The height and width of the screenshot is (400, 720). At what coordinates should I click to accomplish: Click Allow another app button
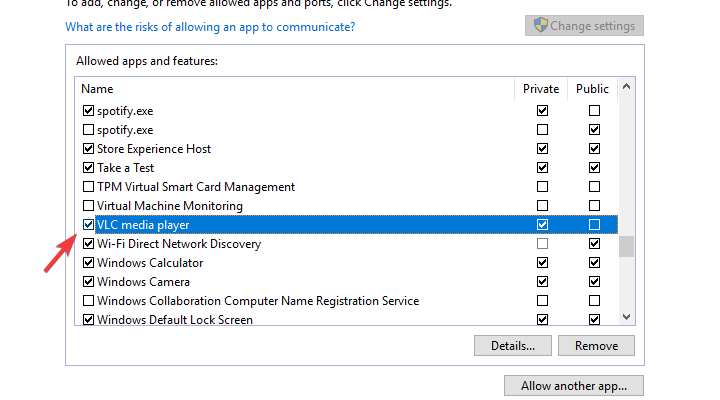[574, 386]
